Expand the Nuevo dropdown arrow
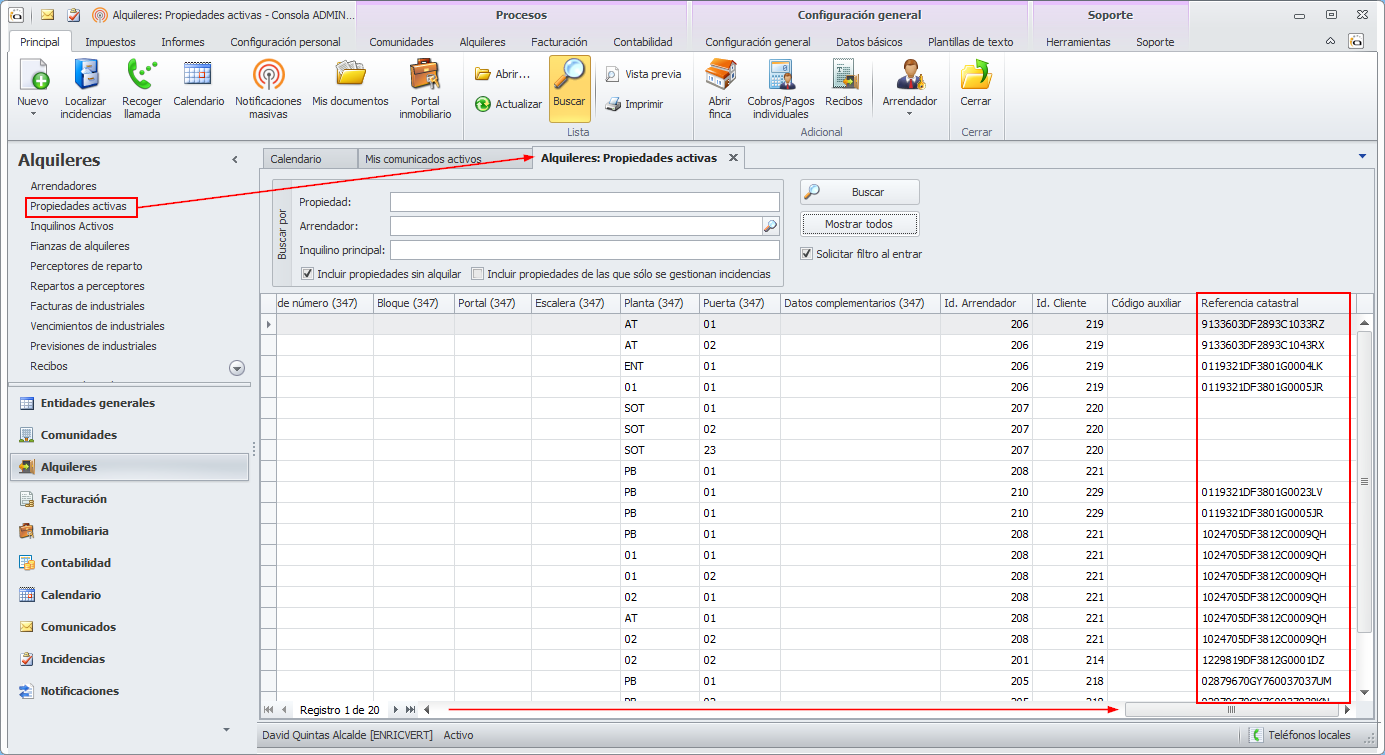 (32, 114)
